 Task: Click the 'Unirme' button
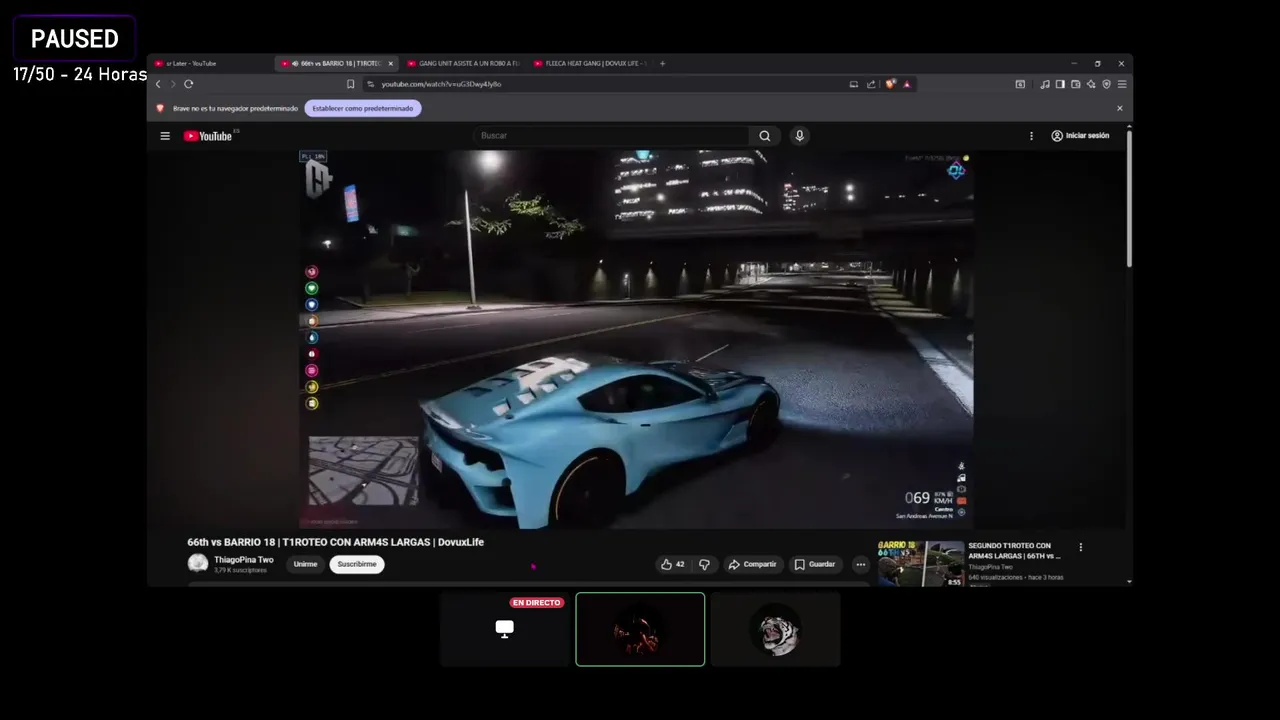[x=305, y=564]
